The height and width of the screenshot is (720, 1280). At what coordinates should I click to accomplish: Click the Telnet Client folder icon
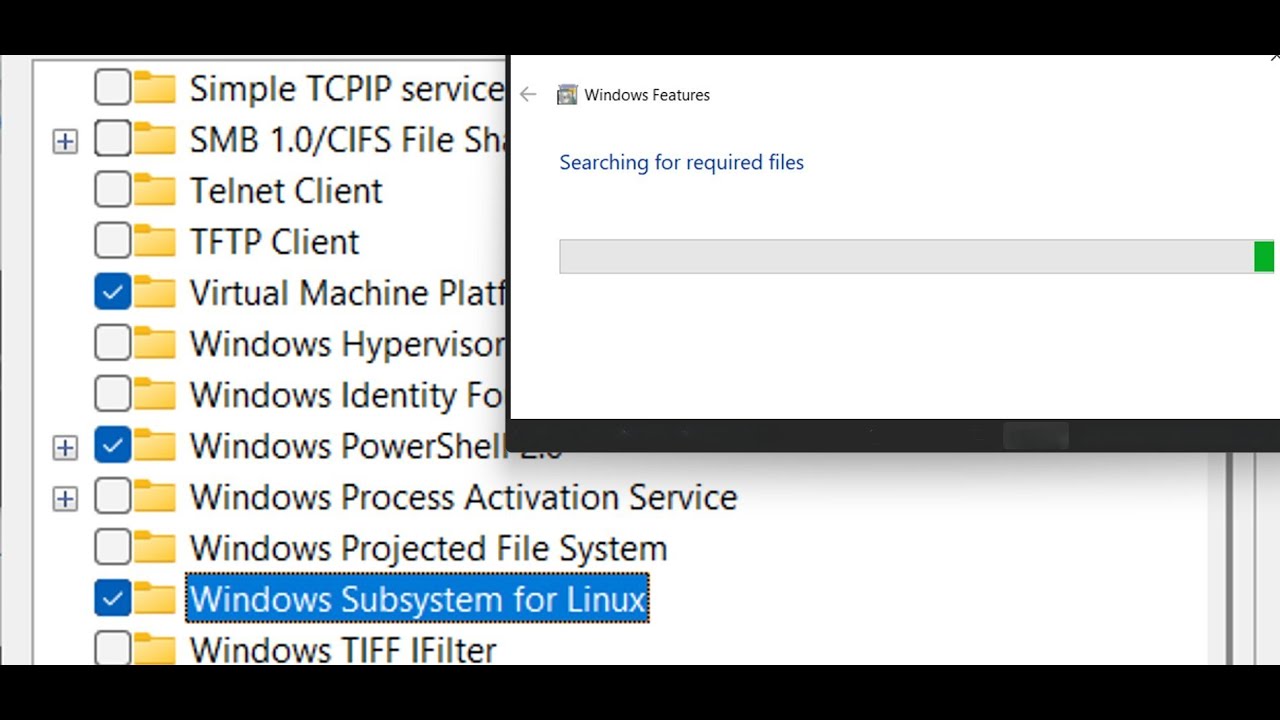coord(155,190)
